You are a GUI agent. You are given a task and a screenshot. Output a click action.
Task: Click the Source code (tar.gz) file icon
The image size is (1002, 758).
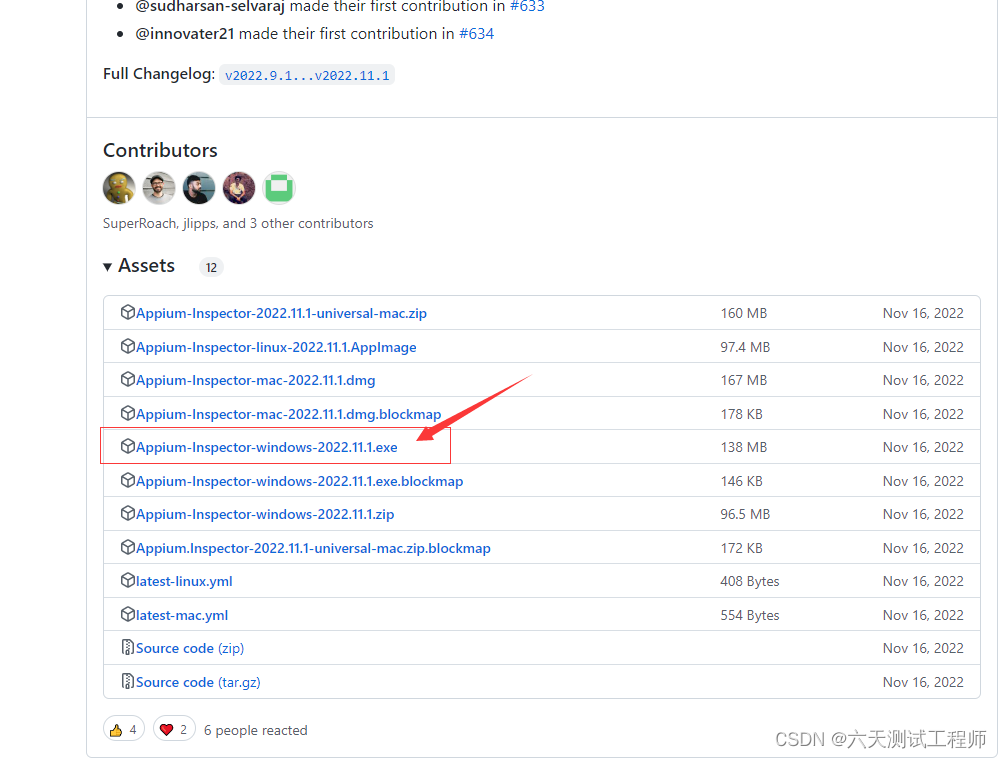128,682
